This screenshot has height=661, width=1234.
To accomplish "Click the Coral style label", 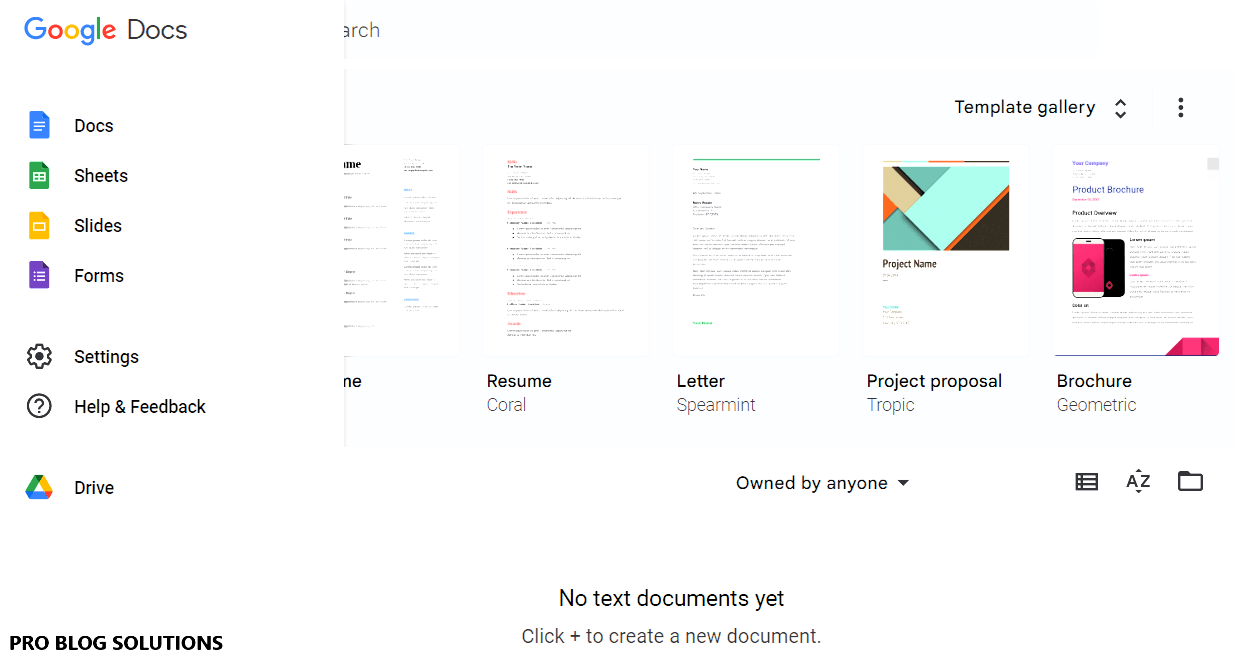I will 506,405.
